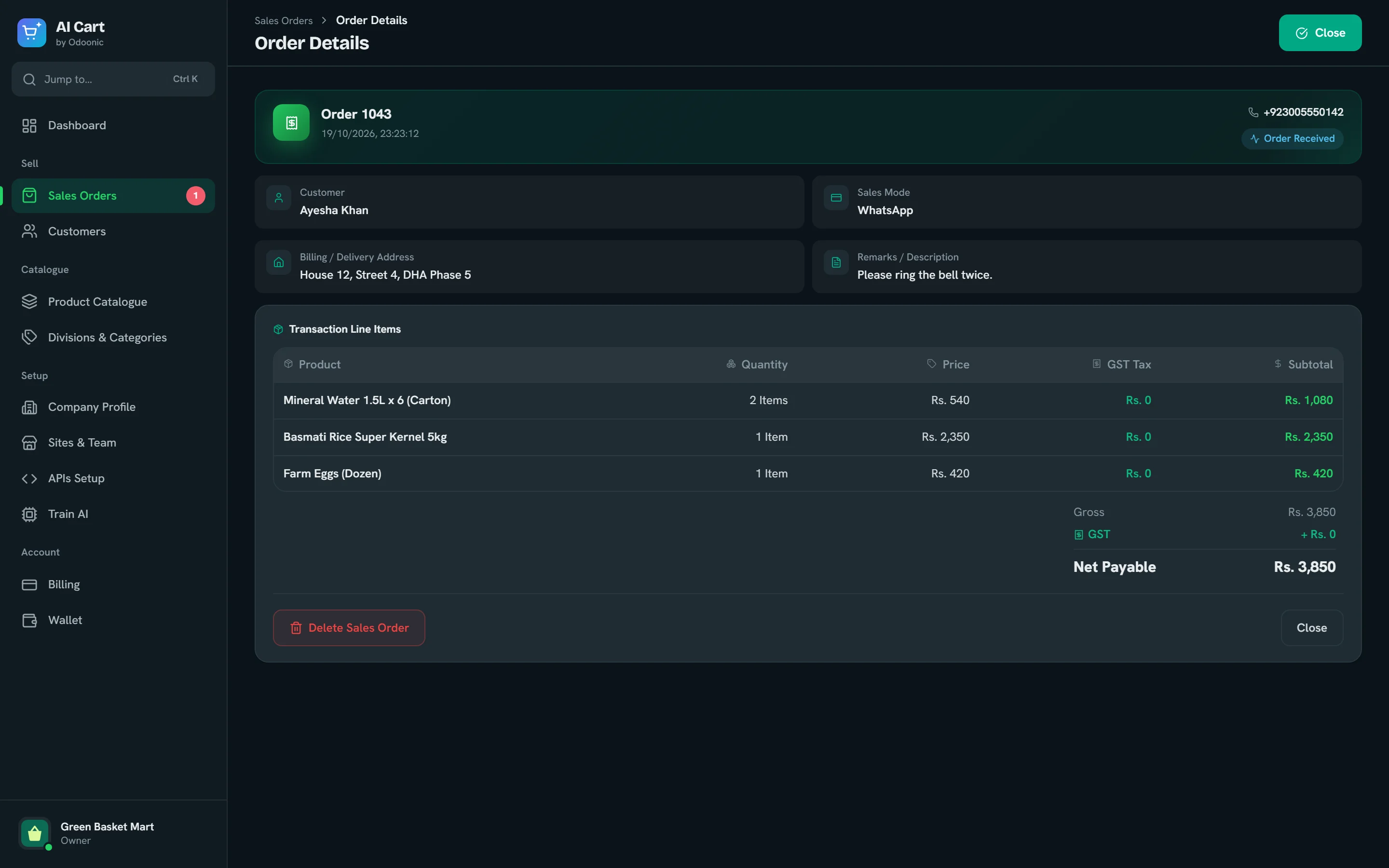The image size is (1389, 868).
Task: Open Dashboard from the sidebar
Action: coord(113,125)
